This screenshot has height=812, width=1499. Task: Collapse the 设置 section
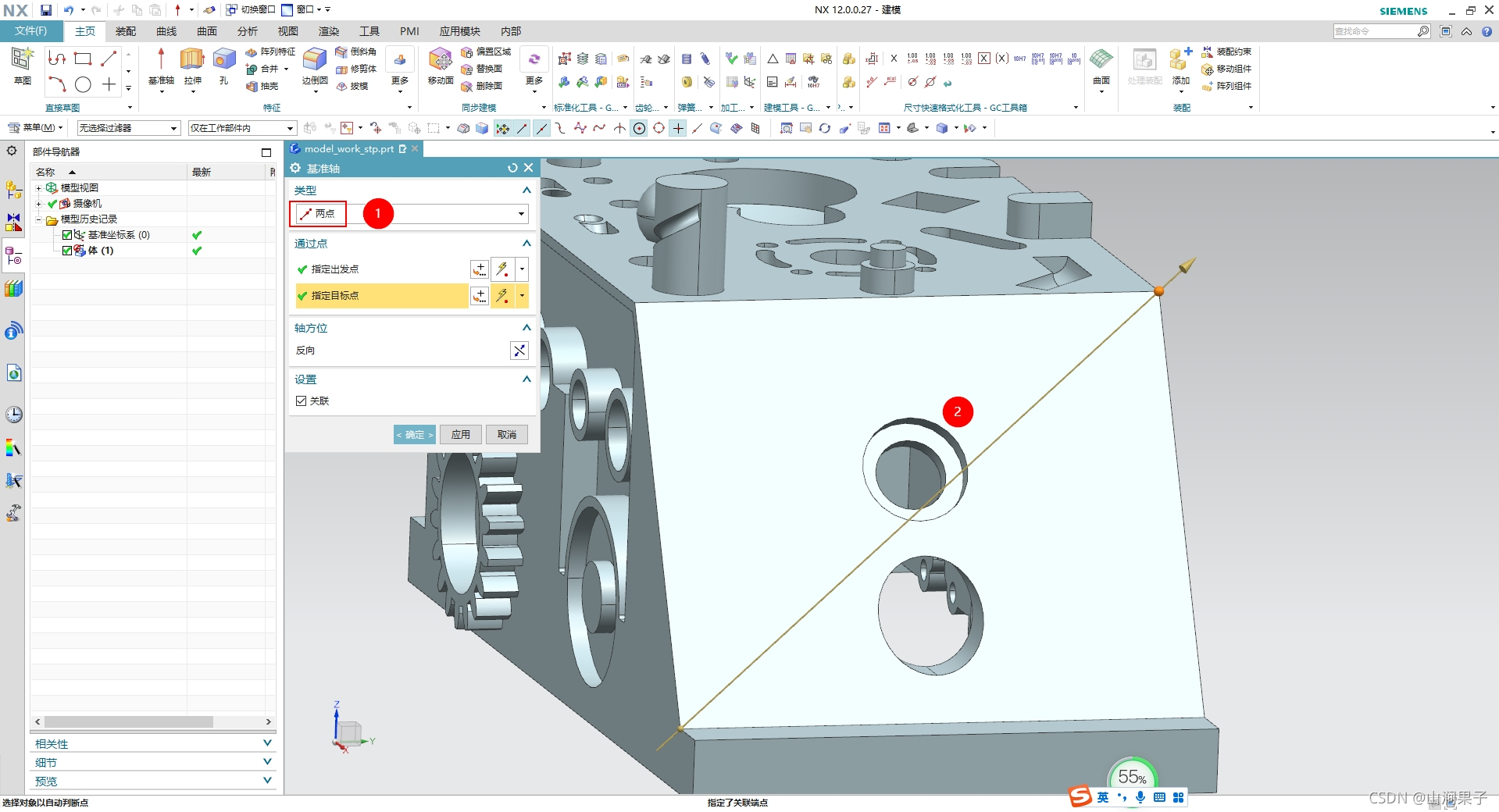[x=526, y=379]
